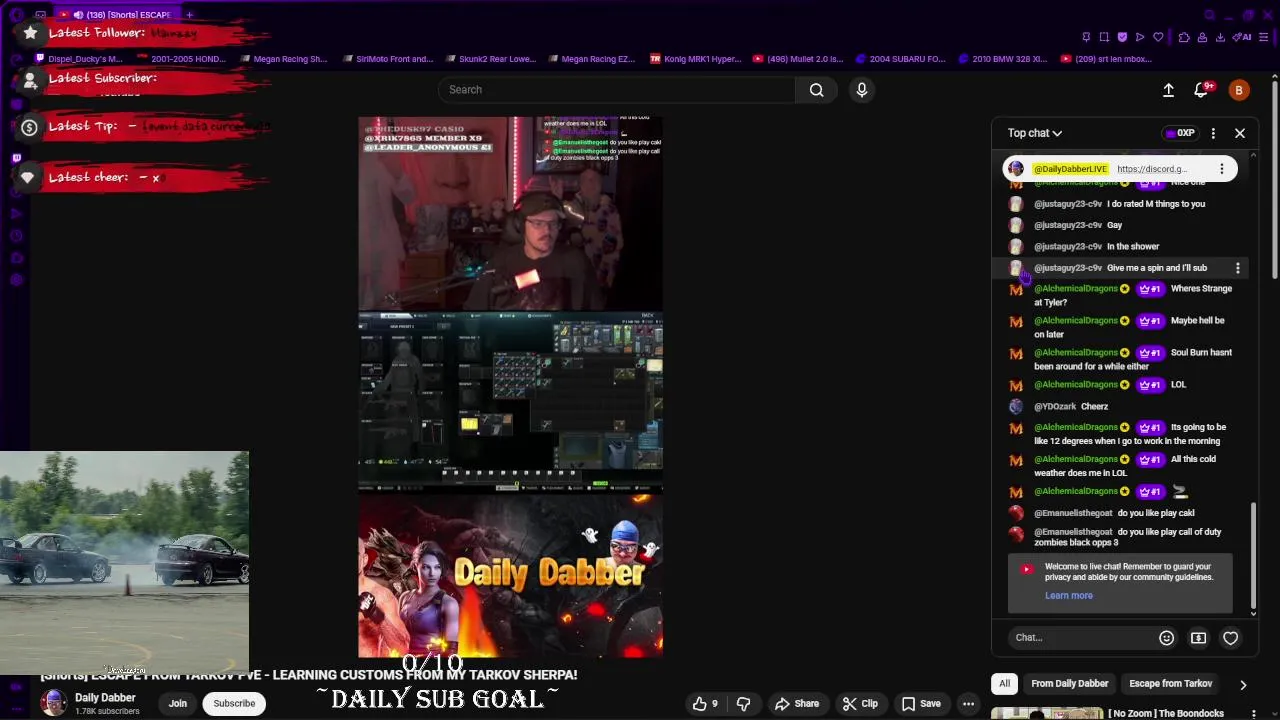Open browser ad-blocker shield icon

pyautogui.click(x=1122, y=37)
